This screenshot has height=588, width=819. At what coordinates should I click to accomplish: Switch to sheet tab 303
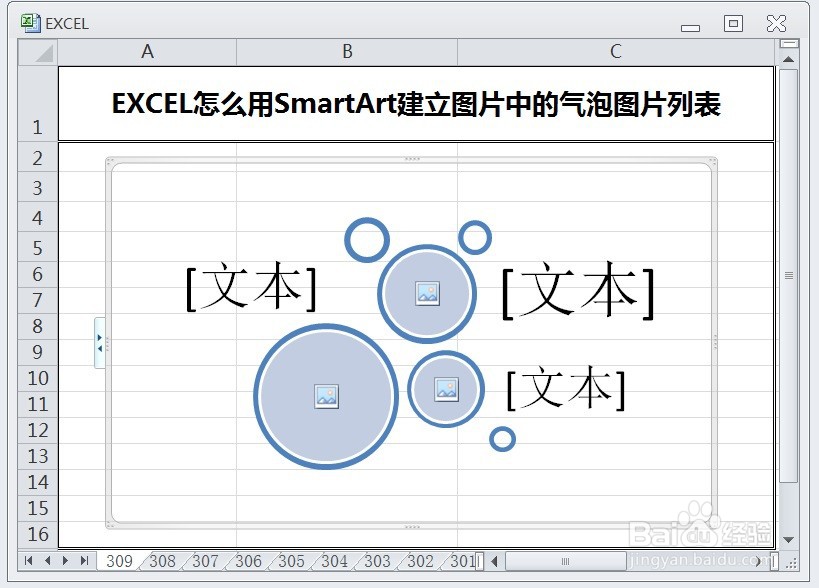[x=377, y=561]
